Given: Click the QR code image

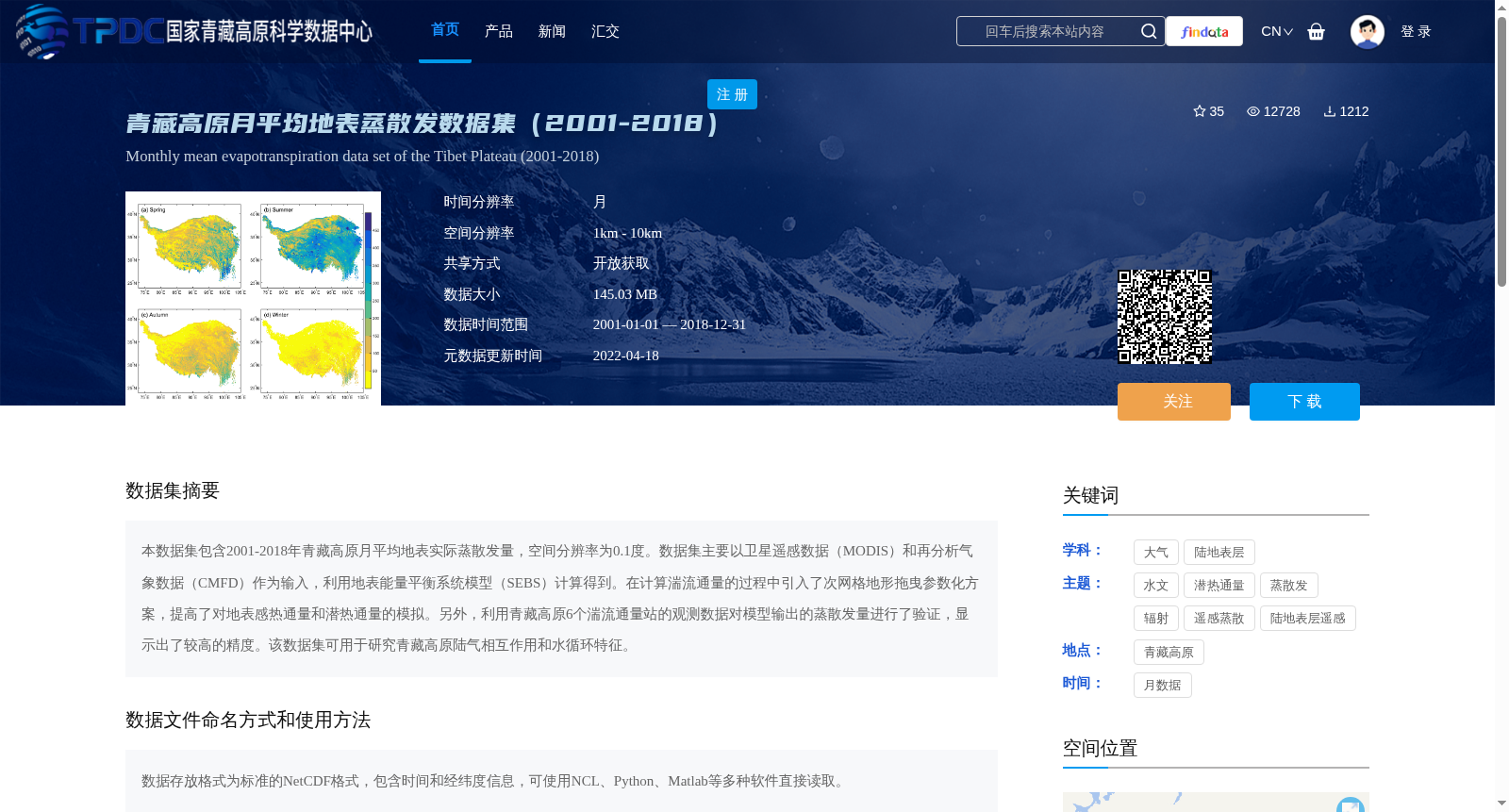Looking at the screenshot, I should 1165,317.
